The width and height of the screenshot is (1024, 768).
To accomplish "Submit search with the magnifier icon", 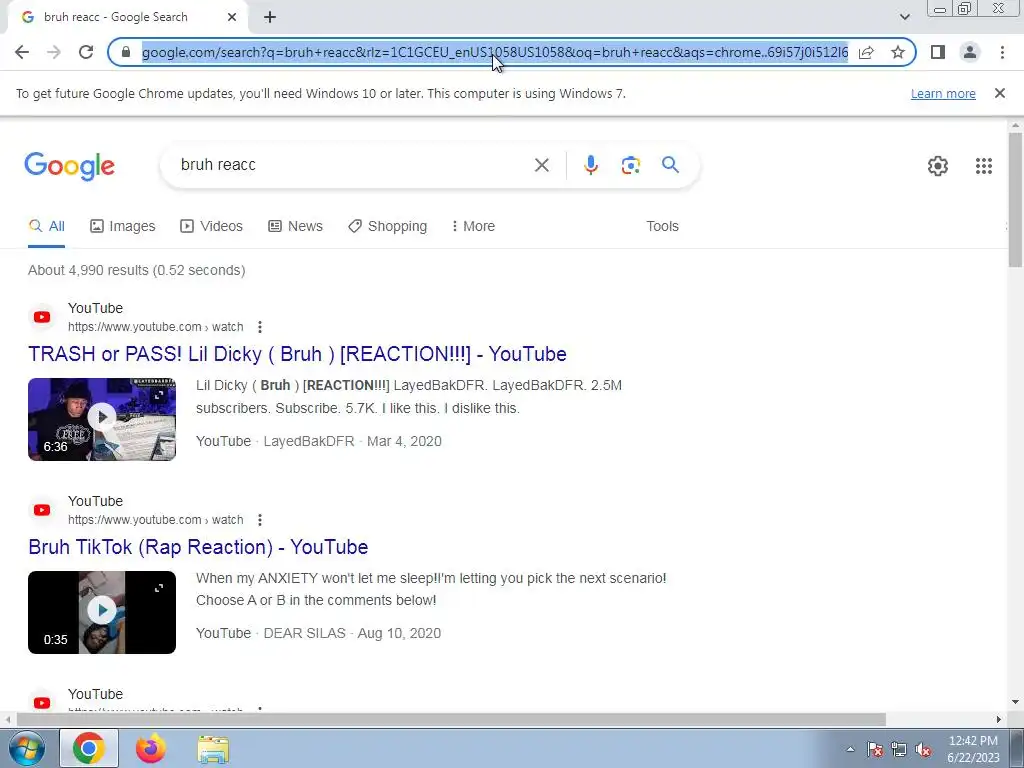I will coord(670,165).
